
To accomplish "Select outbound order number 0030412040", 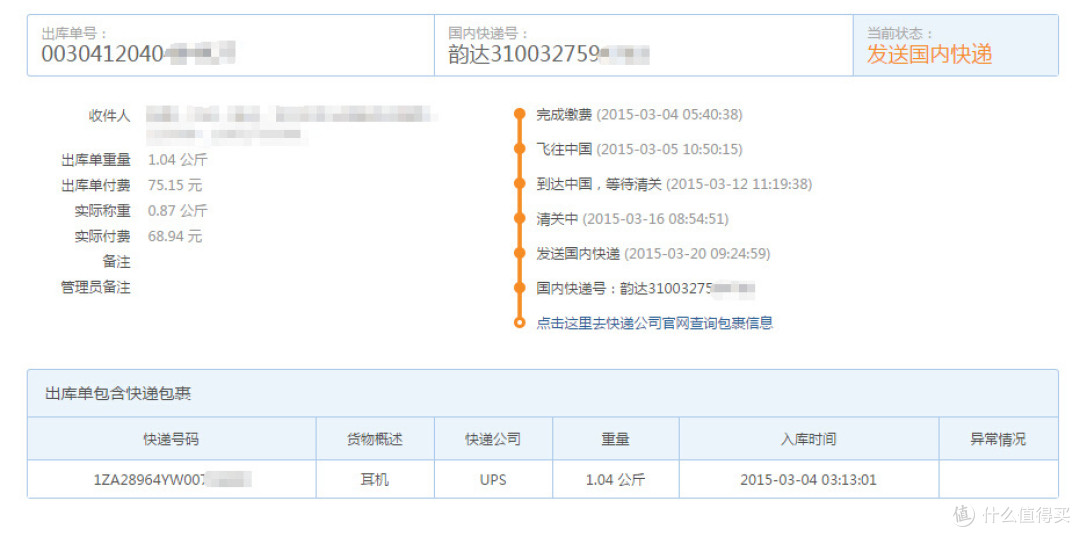I will pyautogui.click(x=138, y=53).
